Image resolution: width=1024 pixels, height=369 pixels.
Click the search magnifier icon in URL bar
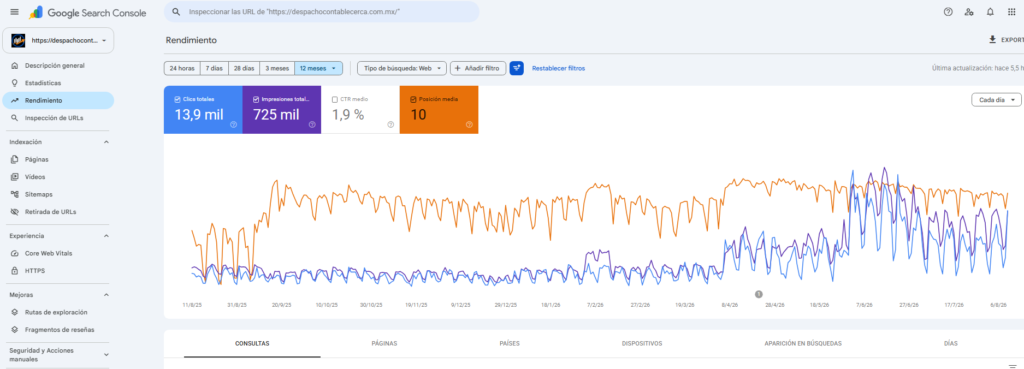[176, 12]
